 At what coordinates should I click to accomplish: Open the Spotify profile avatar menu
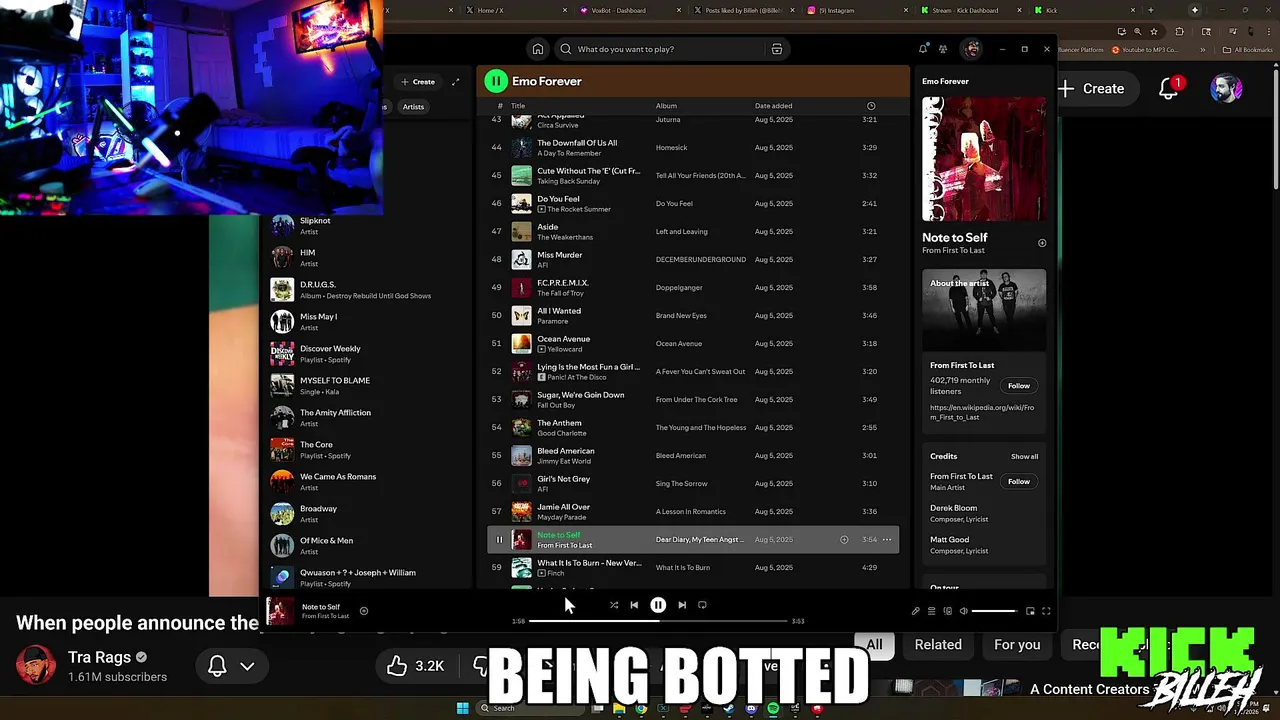pyautogui.click(x=970, y=49)
